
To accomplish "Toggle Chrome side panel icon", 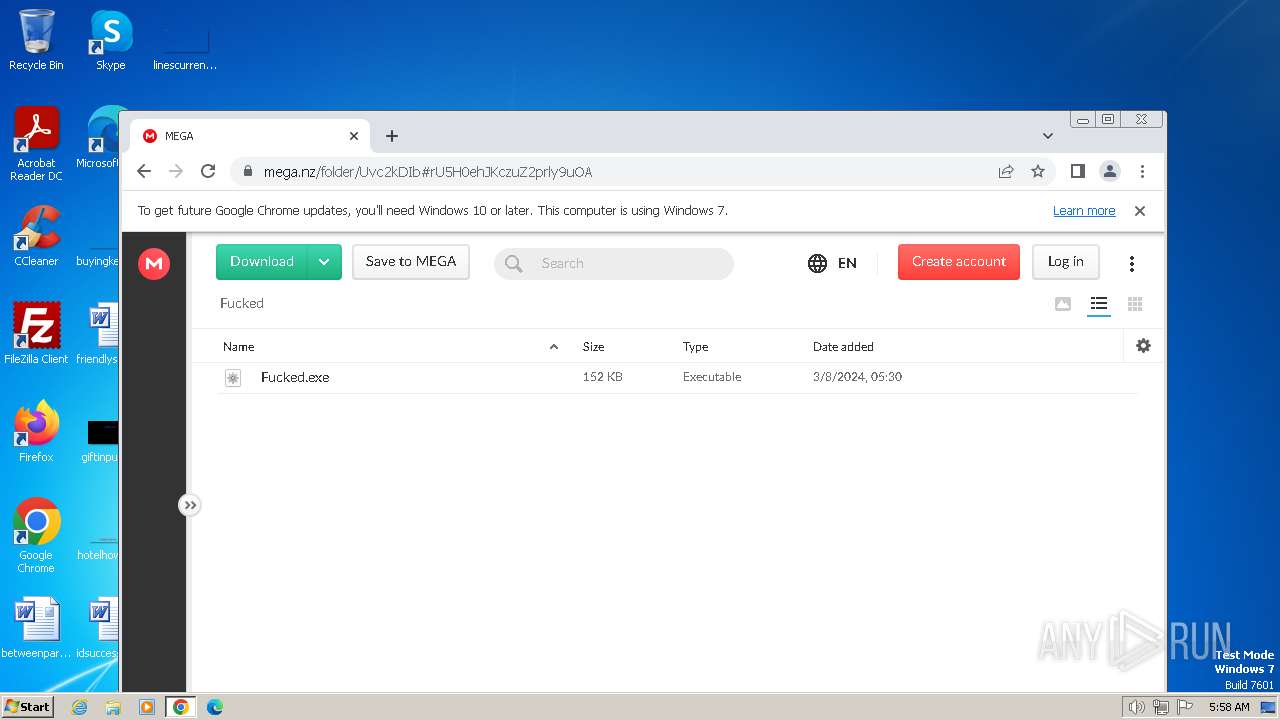I will point(1077,171).
